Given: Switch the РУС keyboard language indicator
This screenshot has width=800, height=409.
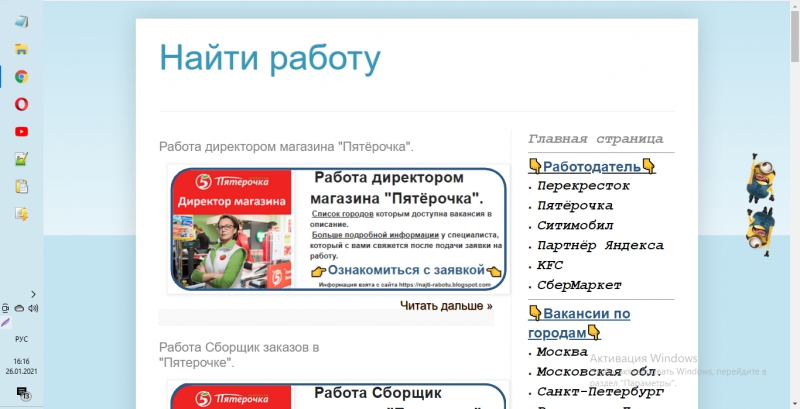Looking at the screenshot, I should pos(21,340).
